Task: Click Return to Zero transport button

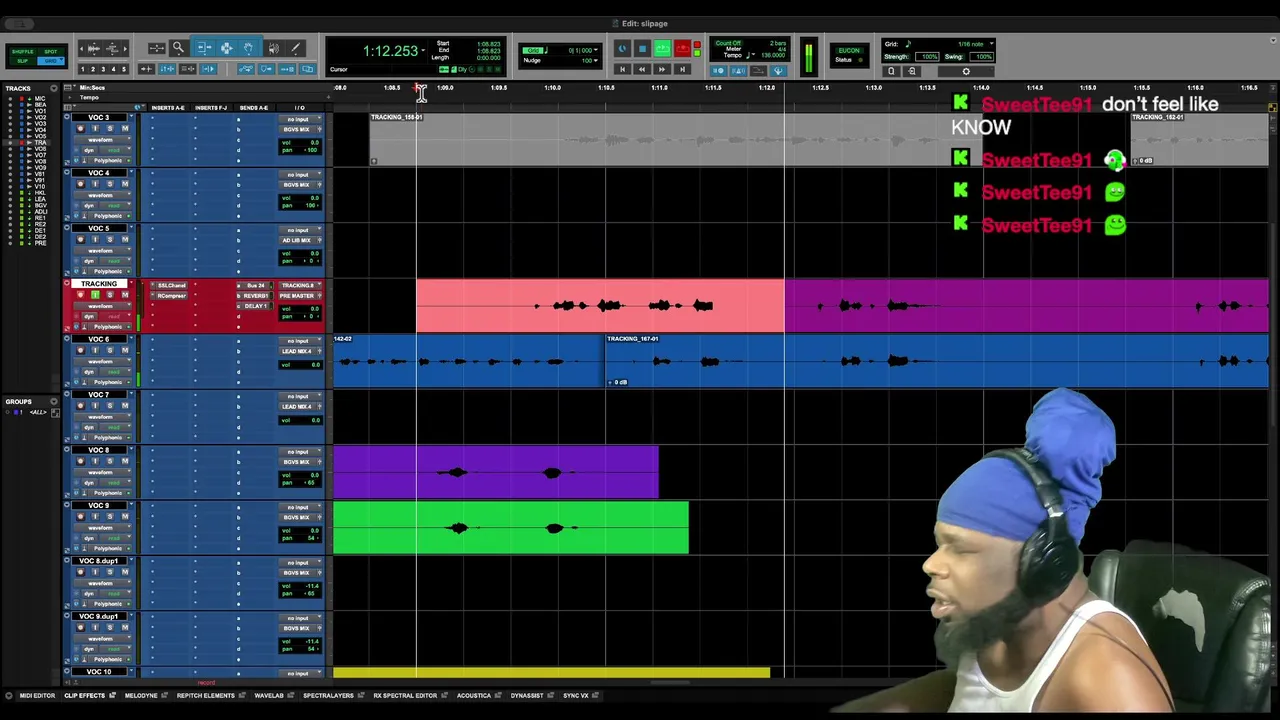Action: pos(622,69)
